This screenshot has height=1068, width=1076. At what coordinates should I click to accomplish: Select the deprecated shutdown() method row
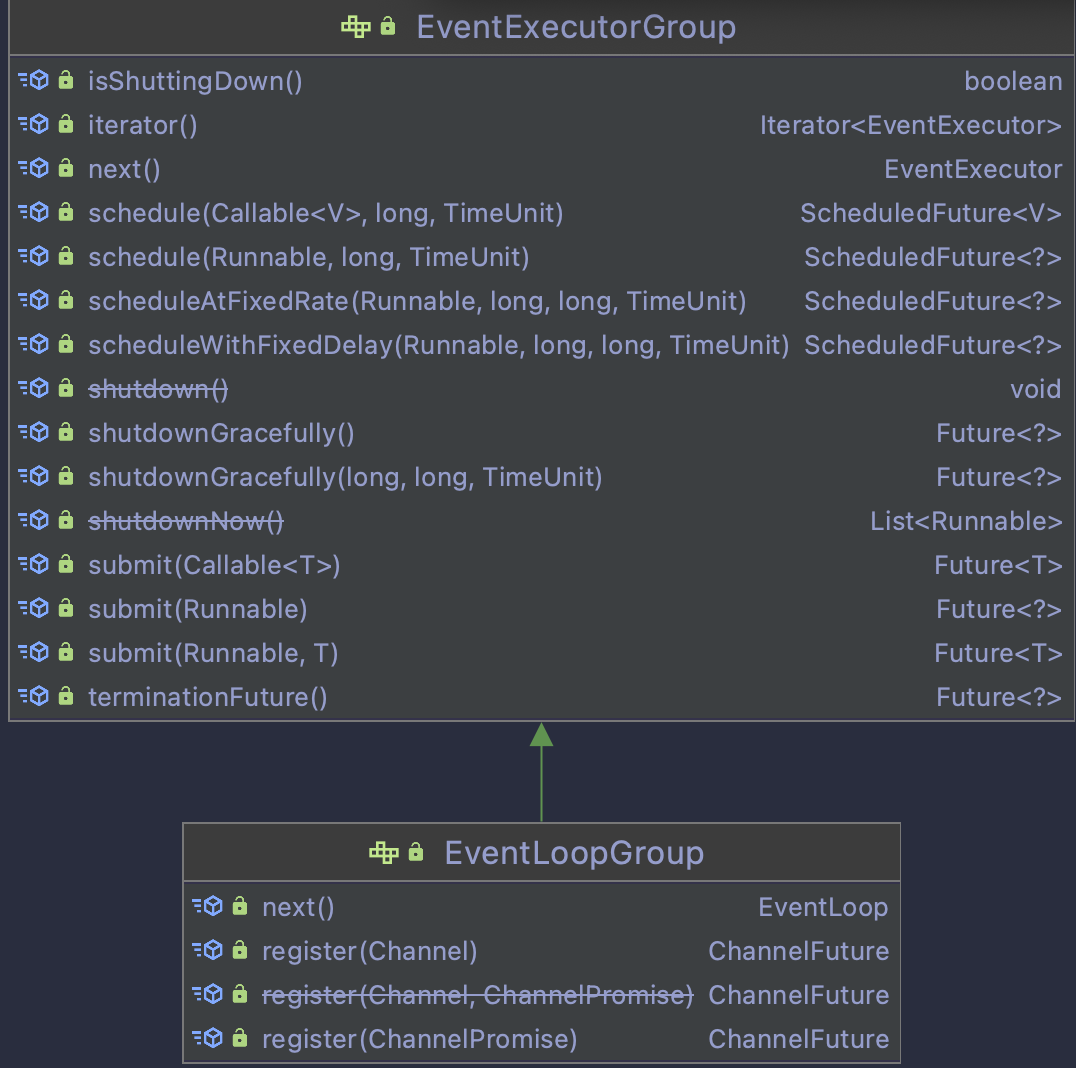coord(541,388)
